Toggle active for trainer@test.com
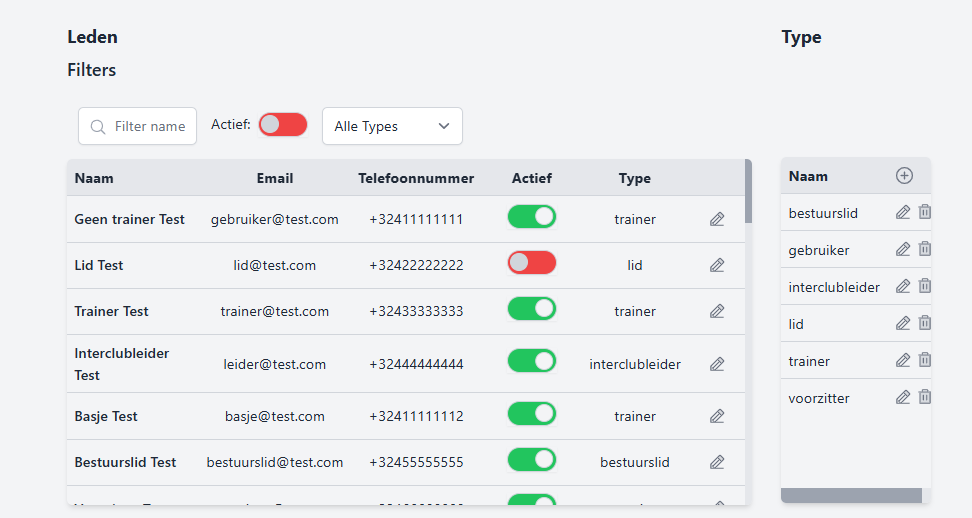 tap(532, 309)
